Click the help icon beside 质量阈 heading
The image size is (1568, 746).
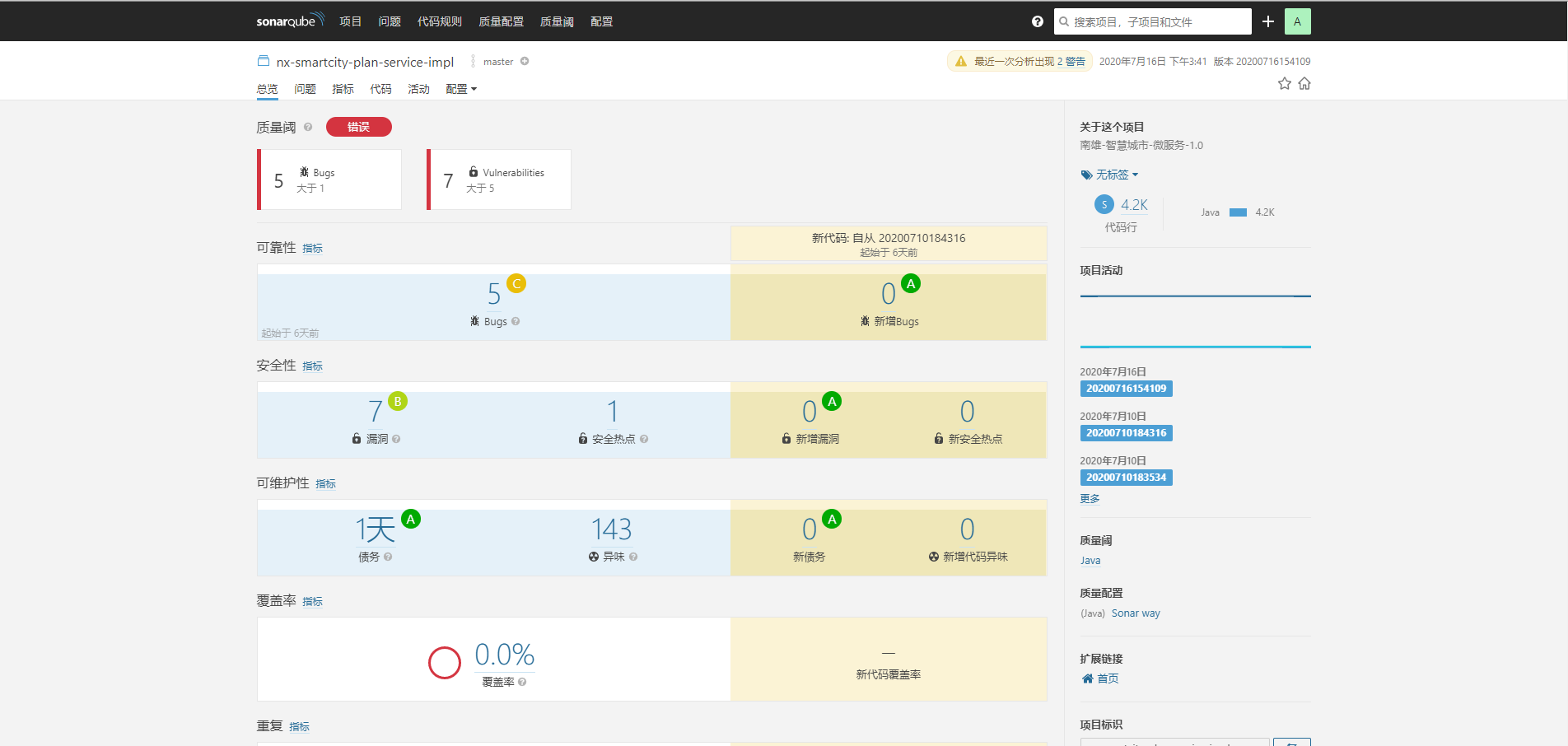click(308, 127)
